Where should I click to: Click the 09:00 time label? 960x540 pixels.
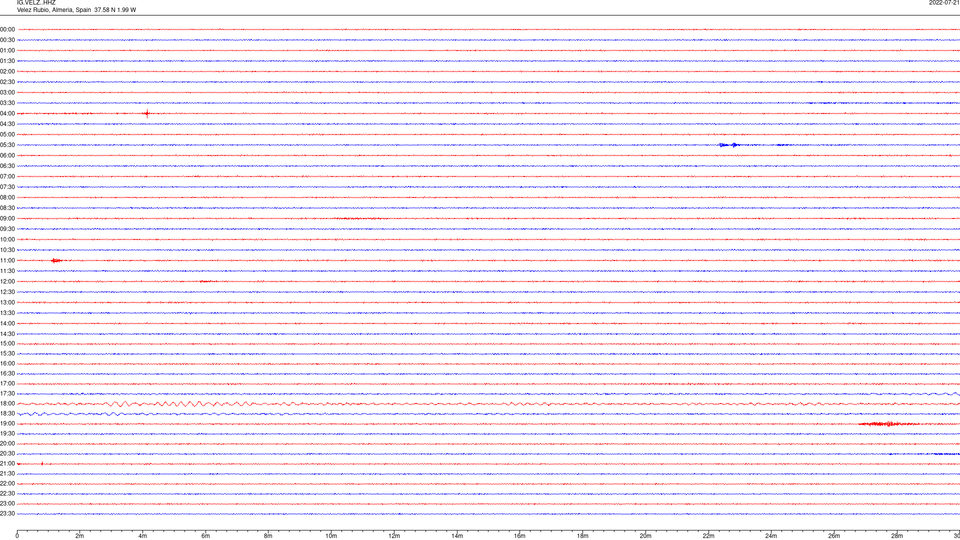7,219
